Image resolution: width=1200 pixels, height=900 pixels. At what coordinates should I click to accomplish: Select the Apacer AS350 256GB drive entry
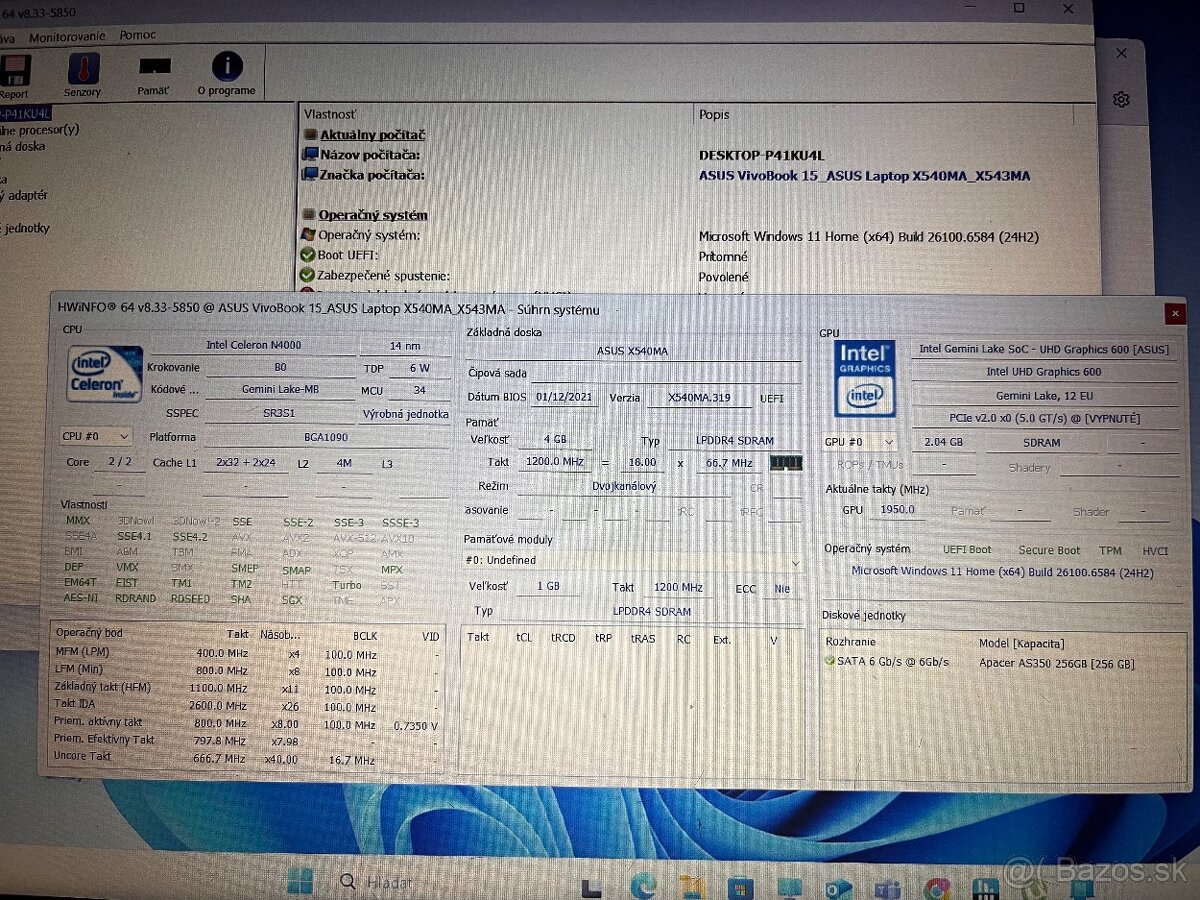pos(1056,663)
